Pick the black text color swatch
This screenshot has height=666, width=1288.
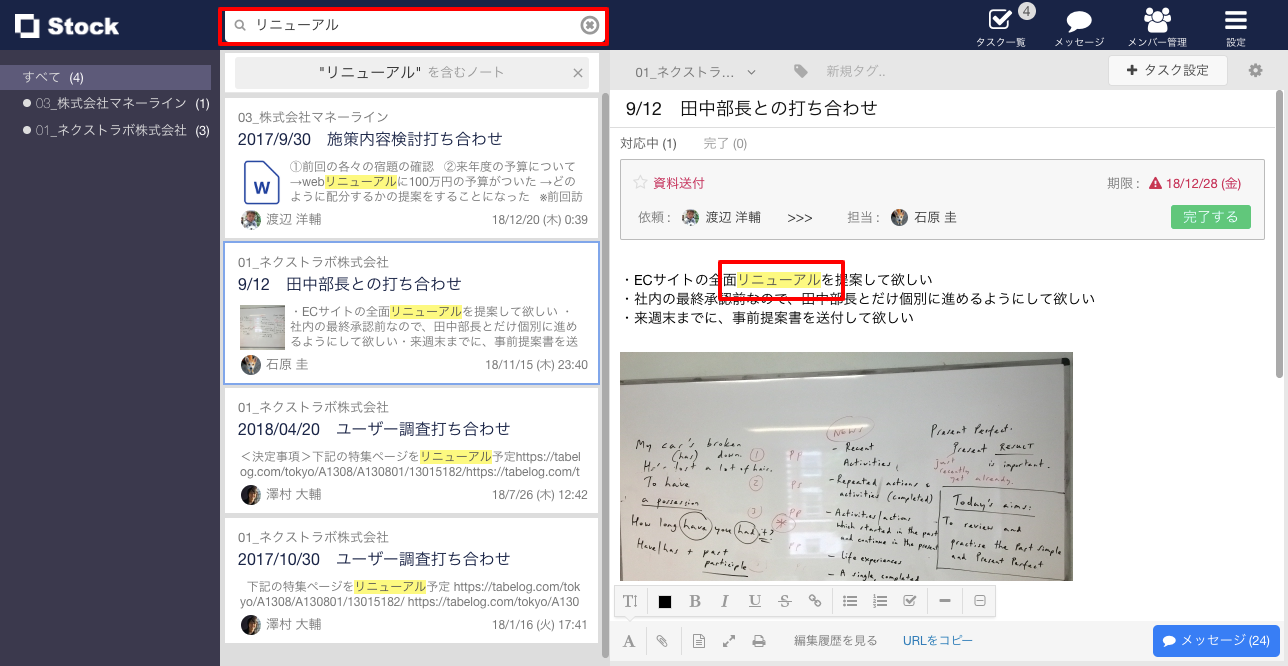pyautogui.click(x=665, y=600)
